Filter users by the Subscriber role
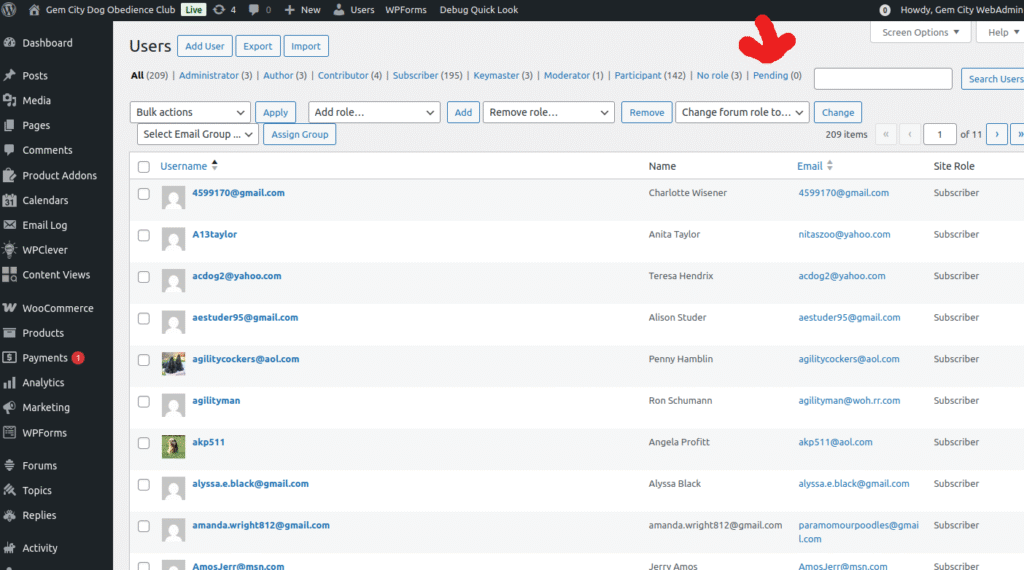Viewport: 1024px width, 570px height. point(415,76)
